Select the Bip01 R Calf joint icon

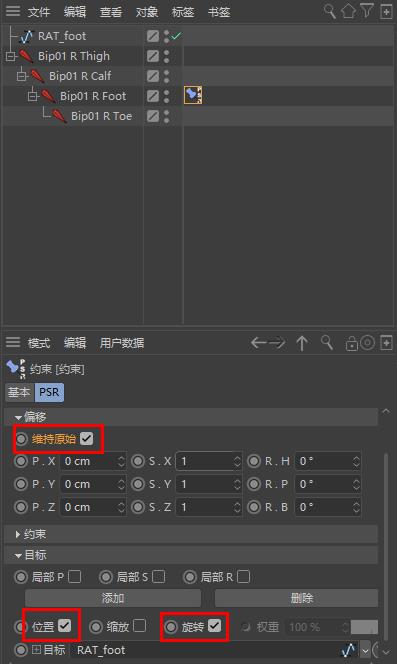pos(37,76)
